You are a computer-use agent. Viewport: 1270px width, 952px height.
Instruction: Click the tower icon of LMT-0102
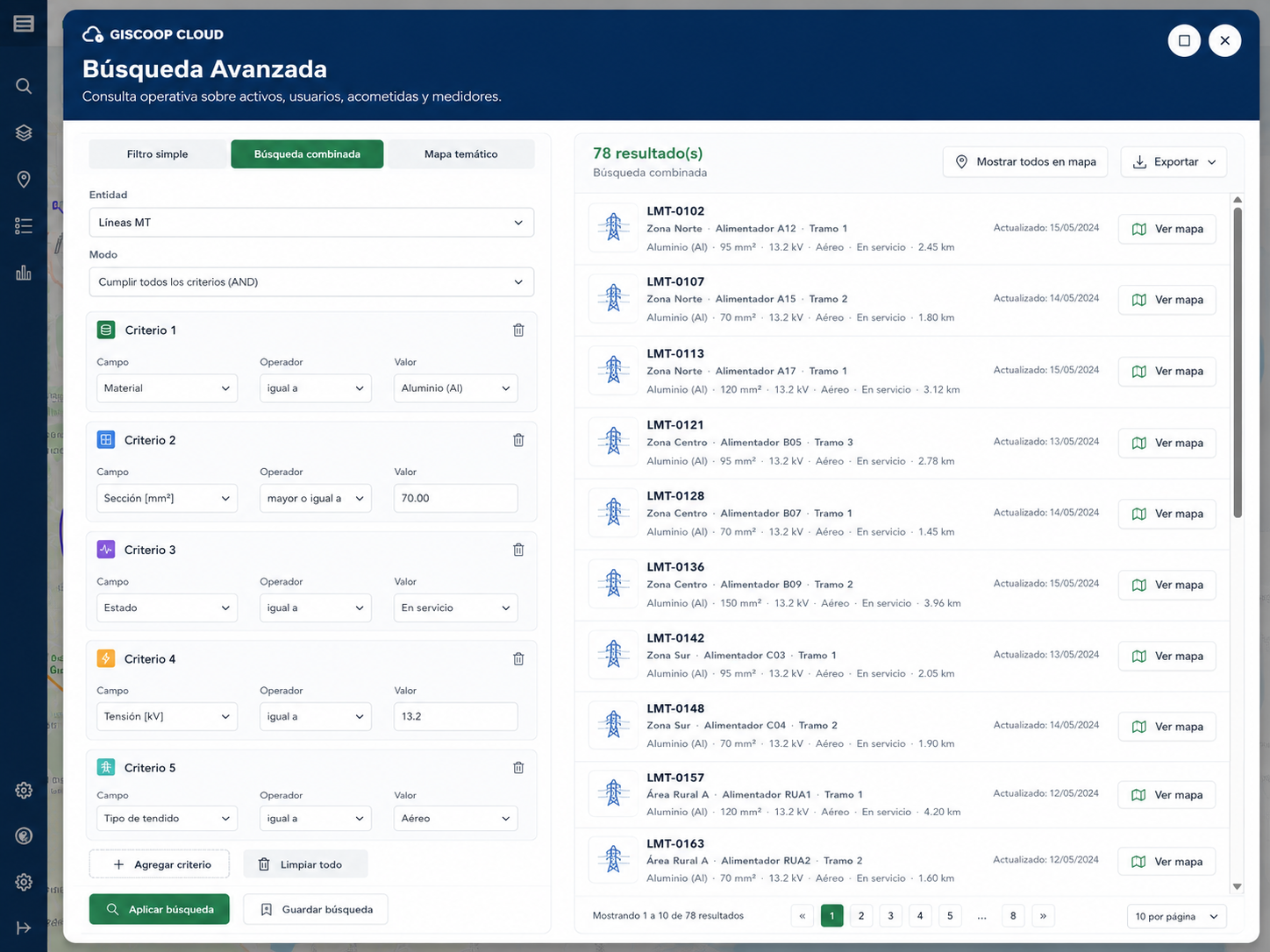613,228
